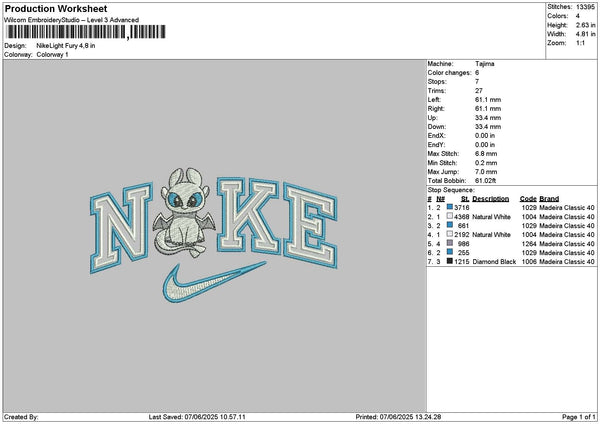The image size is (600, 424).
Task: Click 'Diamond Black' description in row 7
Action: tap(494, 262)
